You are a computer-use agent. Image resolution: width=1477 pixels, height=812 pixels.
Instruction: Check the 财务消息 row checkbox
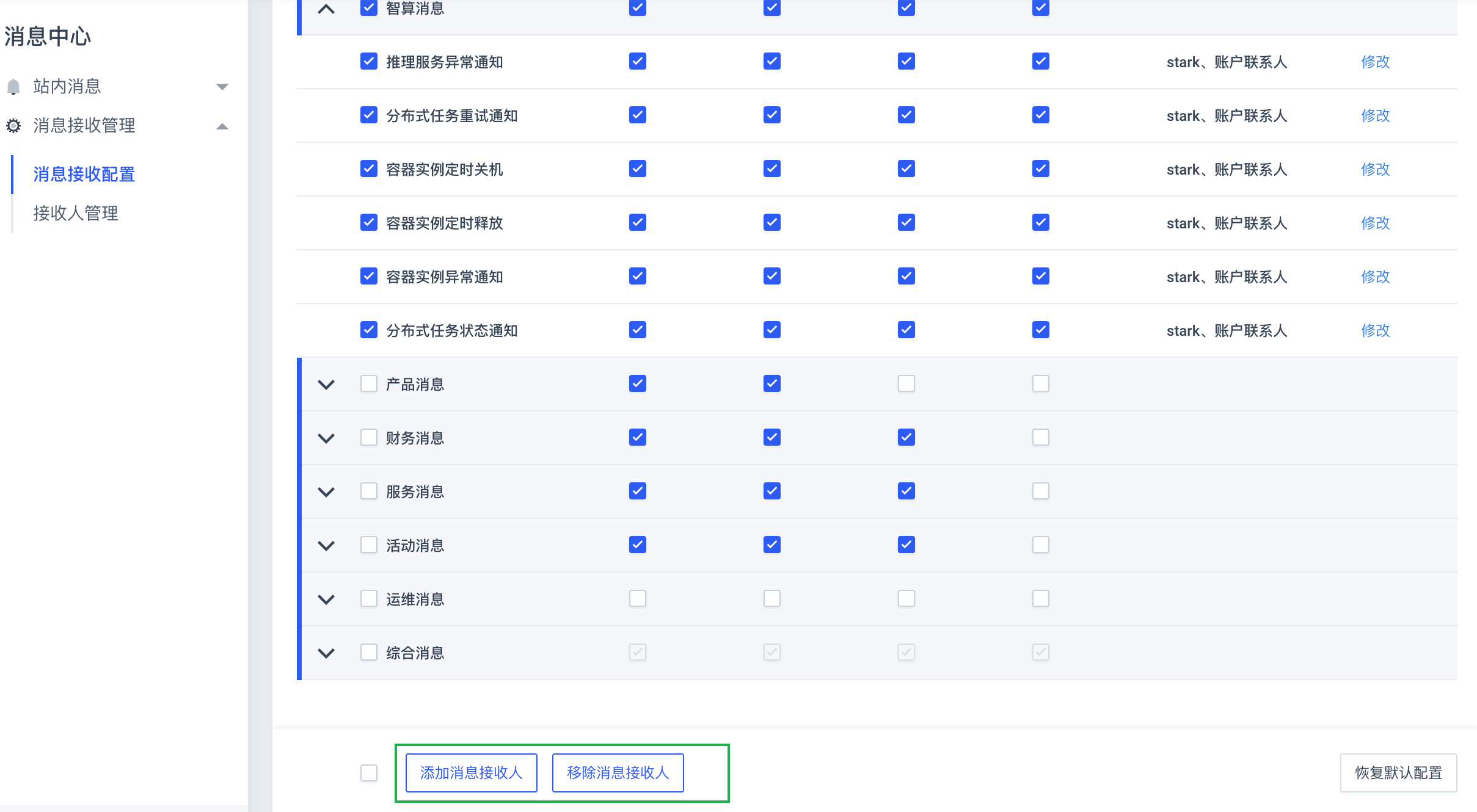point(369,437)
